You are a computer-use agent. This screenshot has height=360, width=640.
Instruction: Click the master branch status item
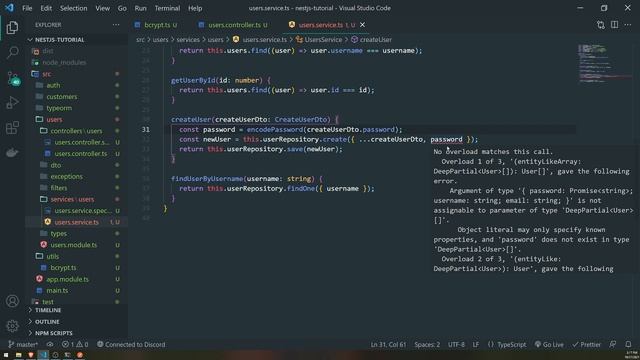[23, 344]
